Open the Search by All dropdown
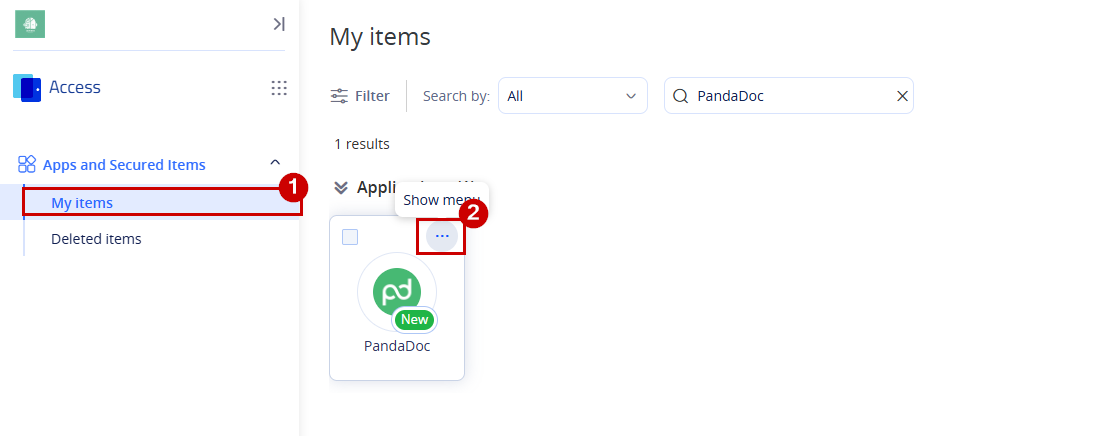The height and width of the screenshot is (436, 1100). coord(572,95)
